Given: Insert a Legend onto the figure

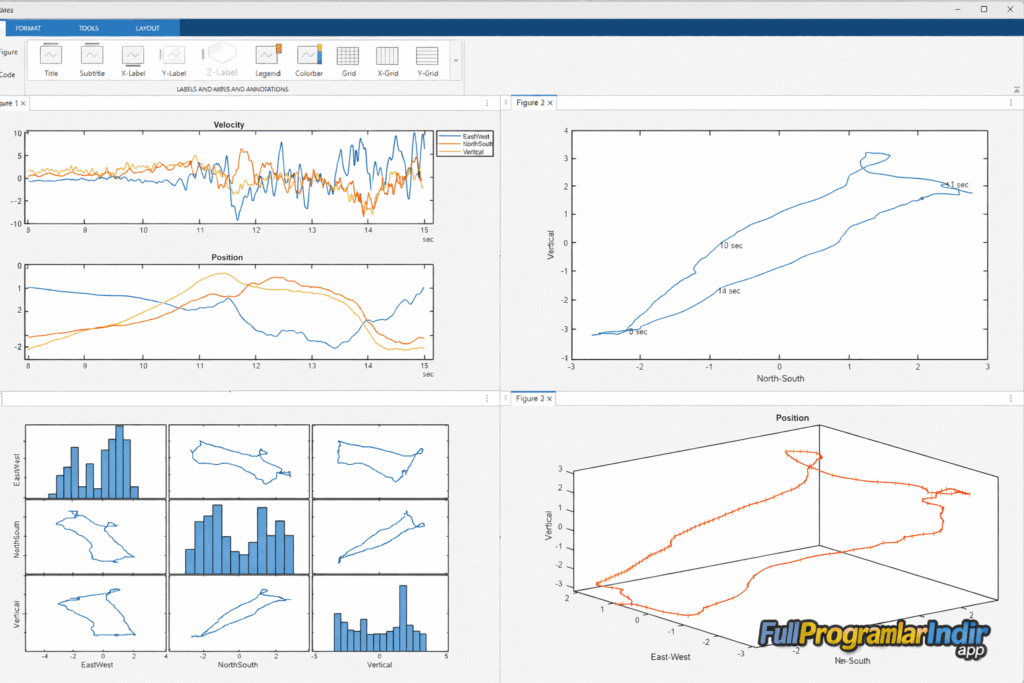Looking at the screenshot, I should 267,59.
